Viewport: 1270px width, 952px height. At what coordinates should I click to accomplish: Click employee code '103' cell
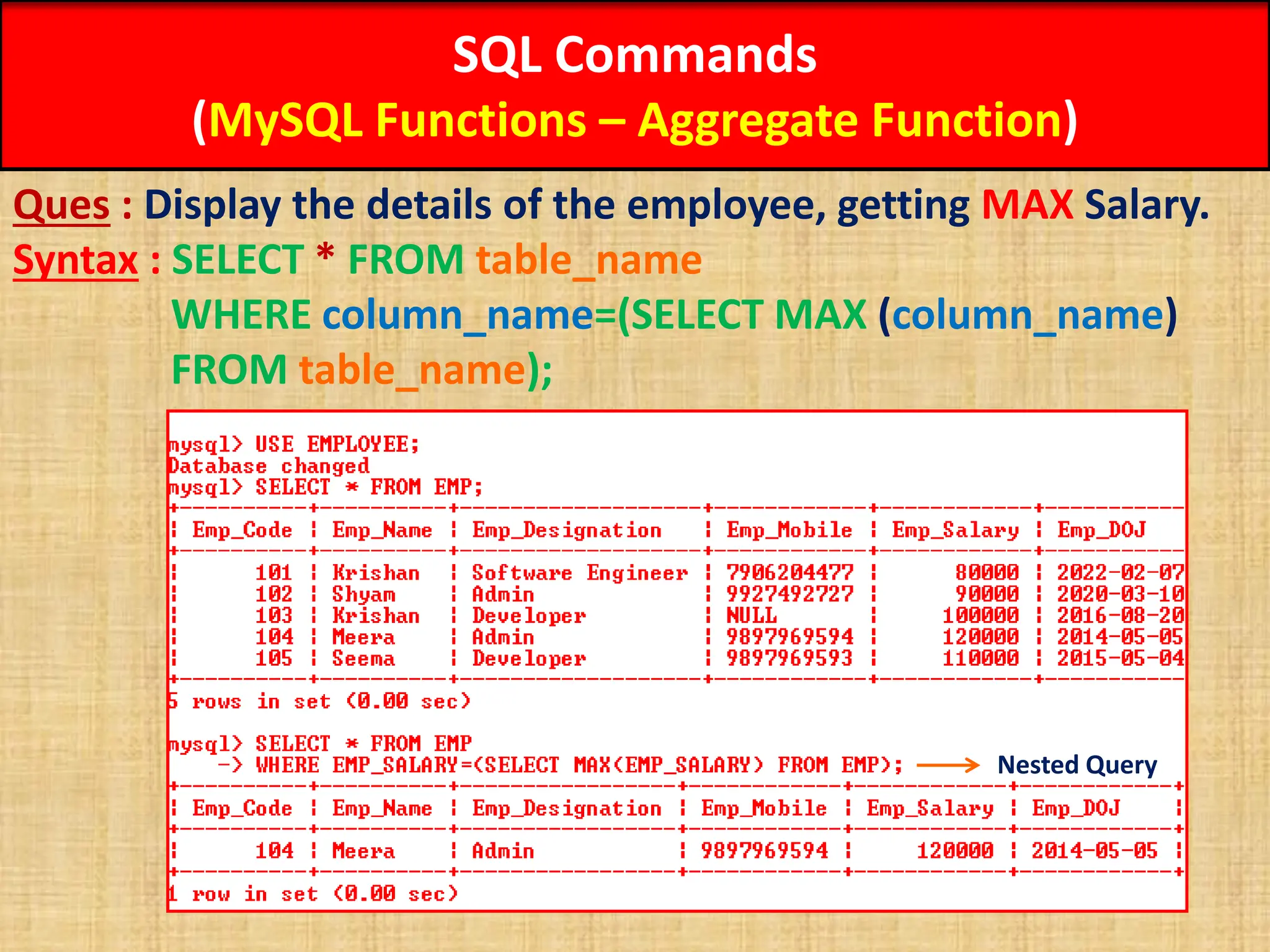pyautogui.click(x=274, y=615)
